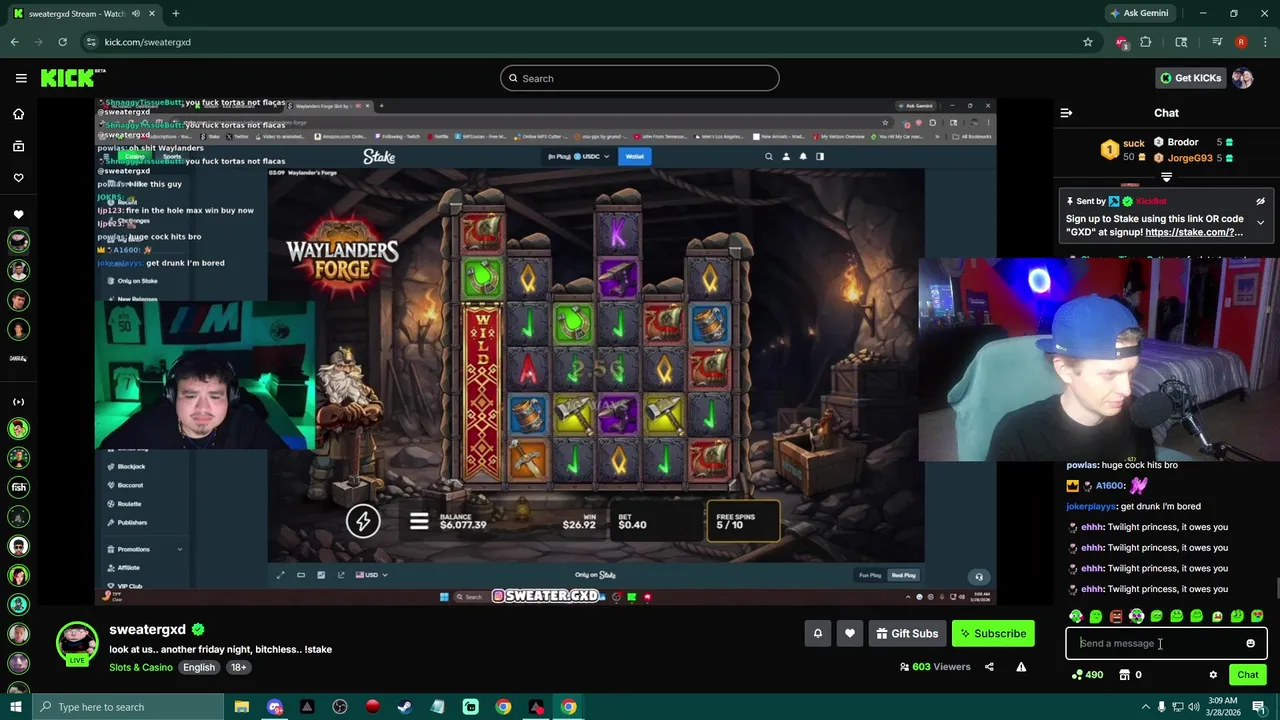Go to Kick home via logo
Viewport: 1280px width, 720px height.
click(x=73, y=78)
